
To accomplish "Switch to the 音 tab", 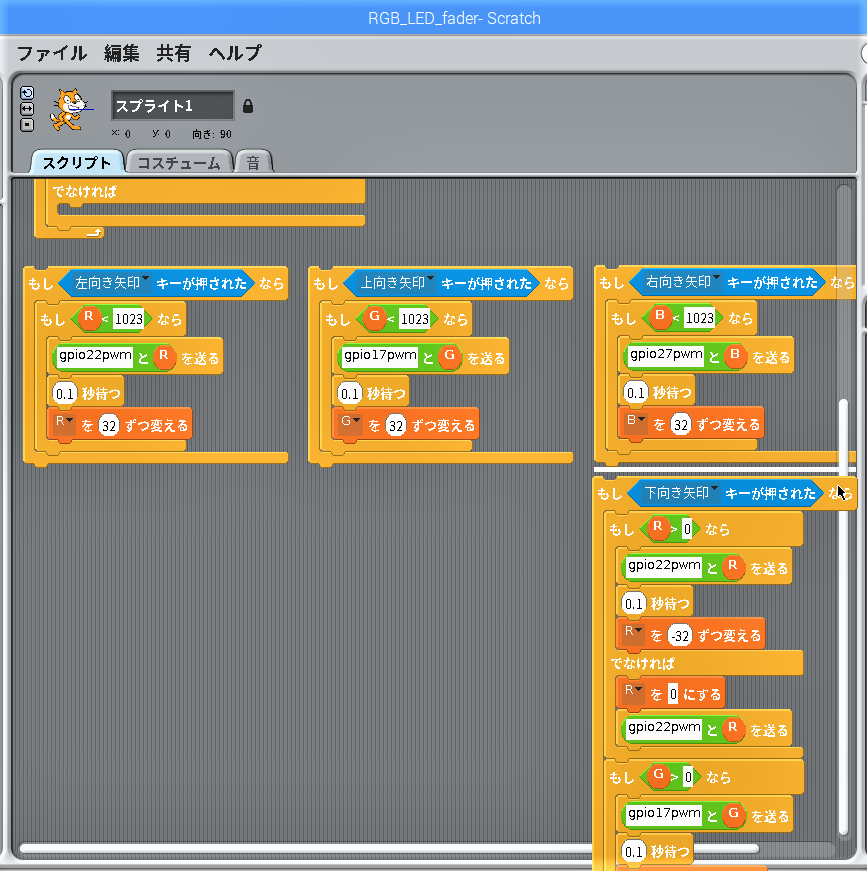I will [x=253, y=163].
